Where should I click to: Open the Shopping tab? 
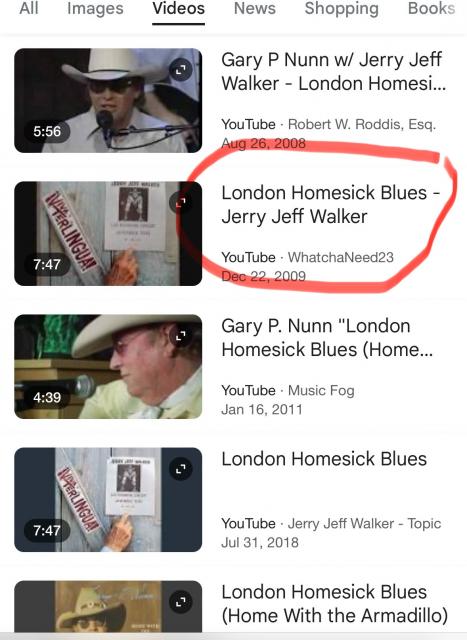tap(342, 9)
